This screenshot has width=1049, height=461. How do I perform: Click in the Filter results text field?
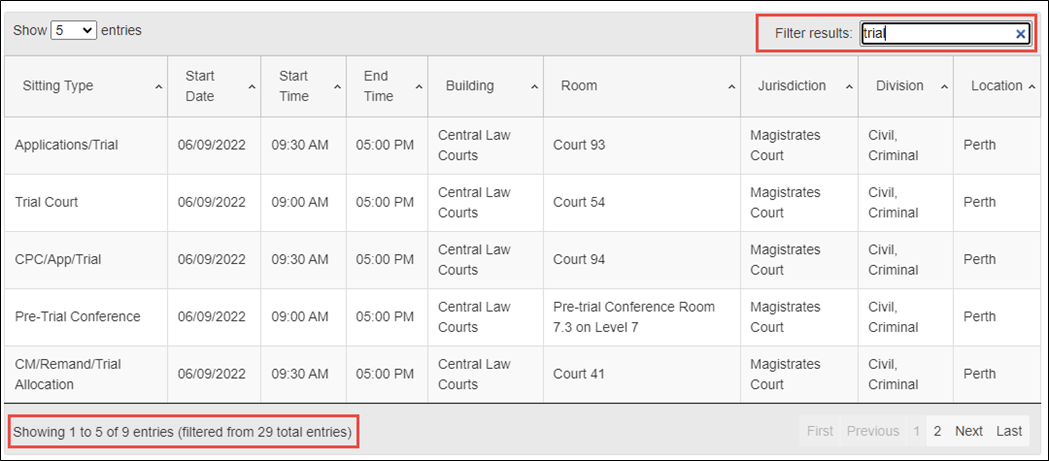click(945, 33)
